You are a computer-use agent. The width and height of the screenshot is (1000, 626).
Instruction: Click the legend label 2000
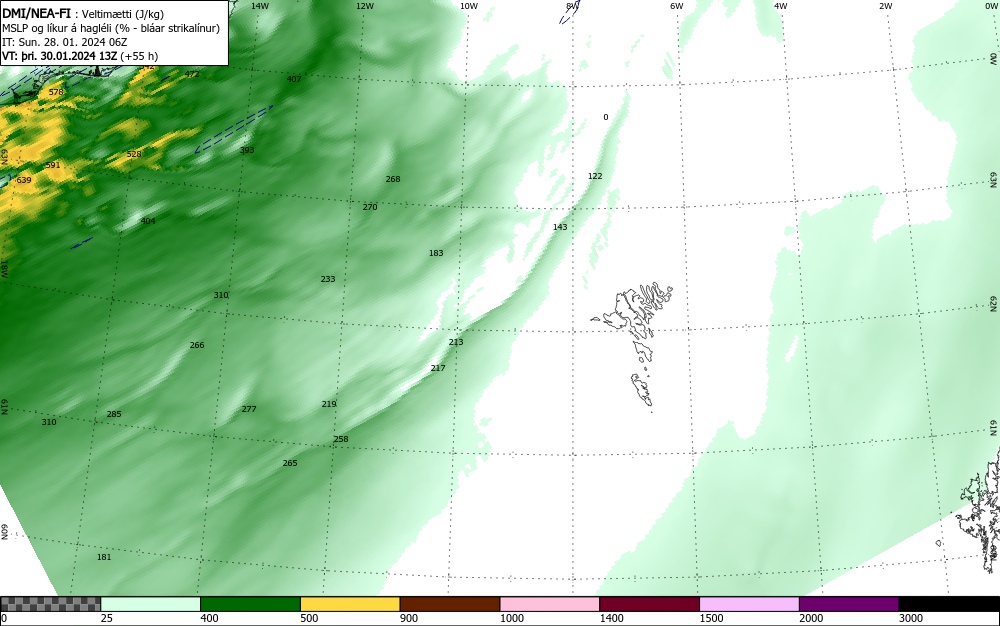click(x=811, y=618)
